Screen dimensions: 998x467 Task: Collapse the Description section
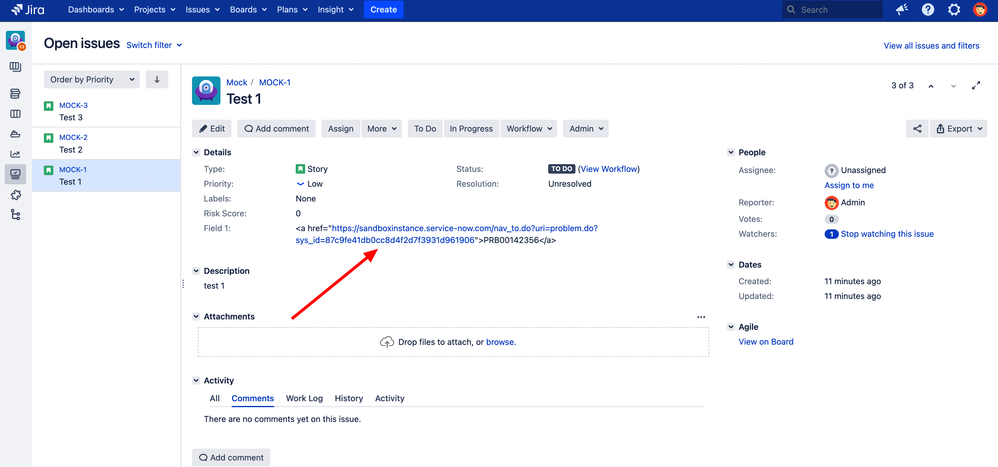196,271
